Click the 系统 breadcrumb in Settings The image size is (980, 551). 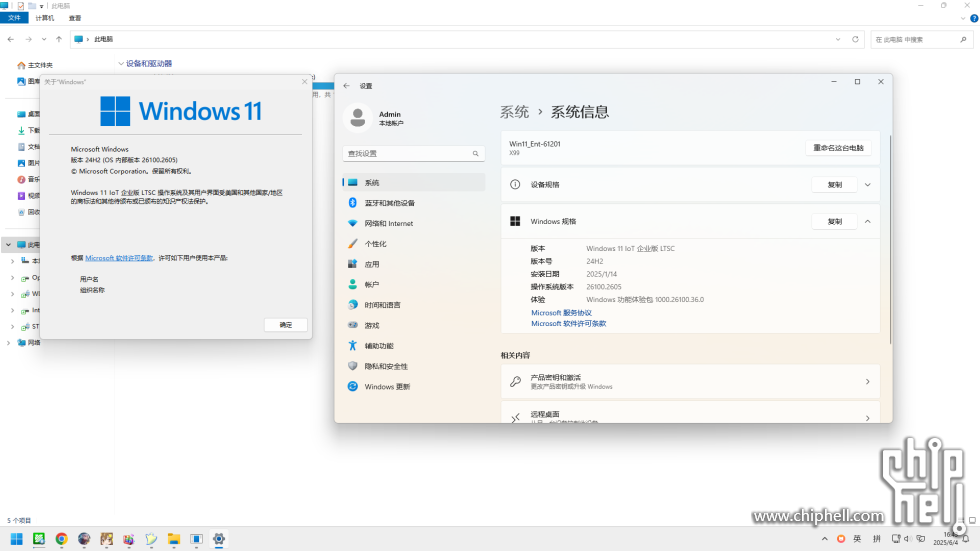(x=514, y=112)
